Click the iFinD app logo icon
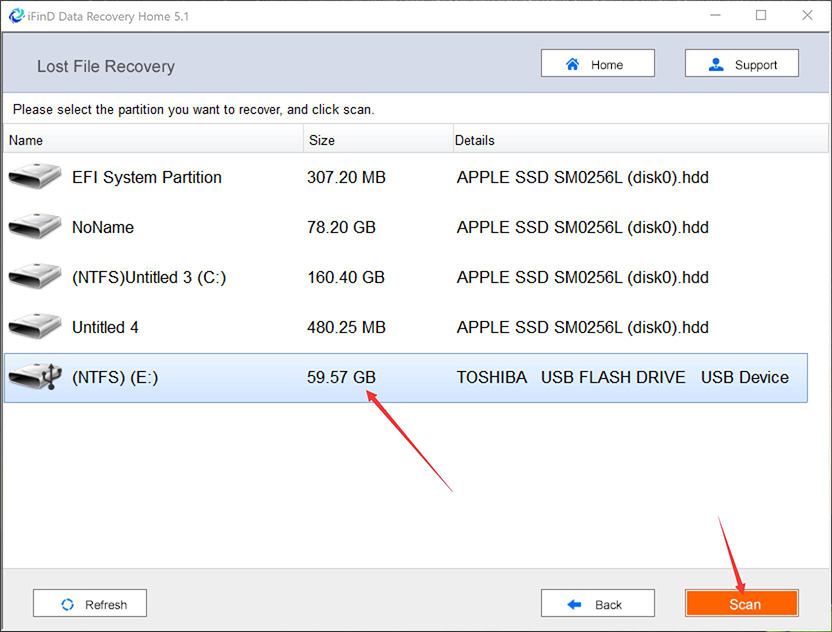 coord(16,16)
